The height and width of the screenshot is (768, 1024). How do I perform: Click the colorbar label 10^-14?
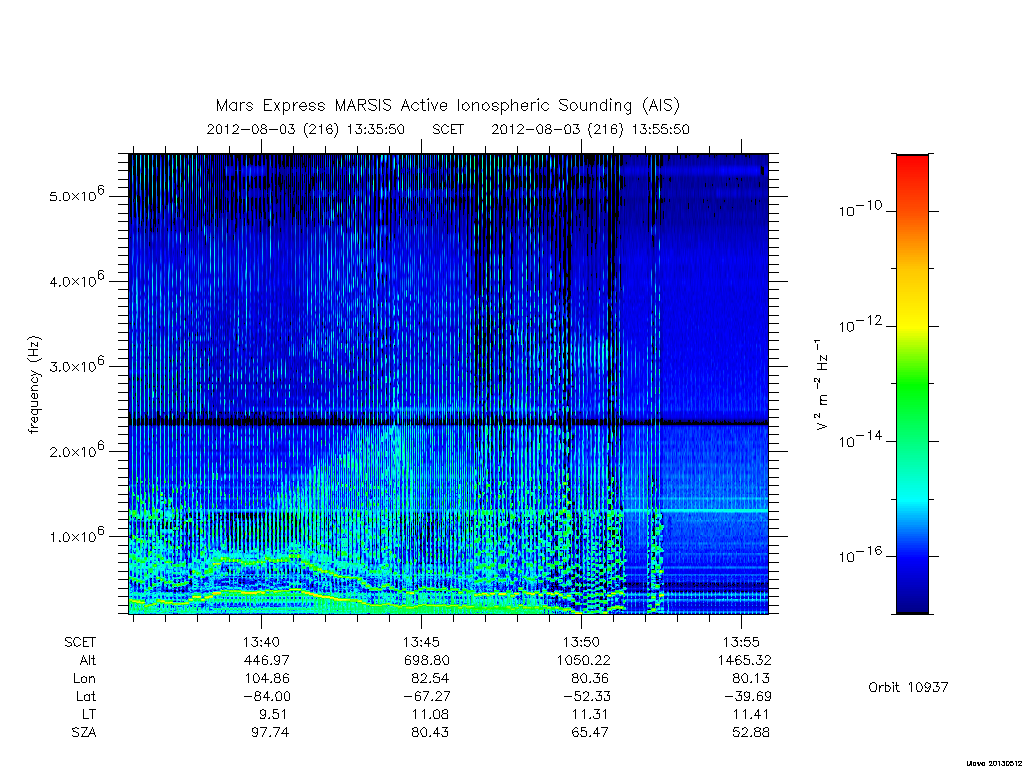(x=860, y=440)
